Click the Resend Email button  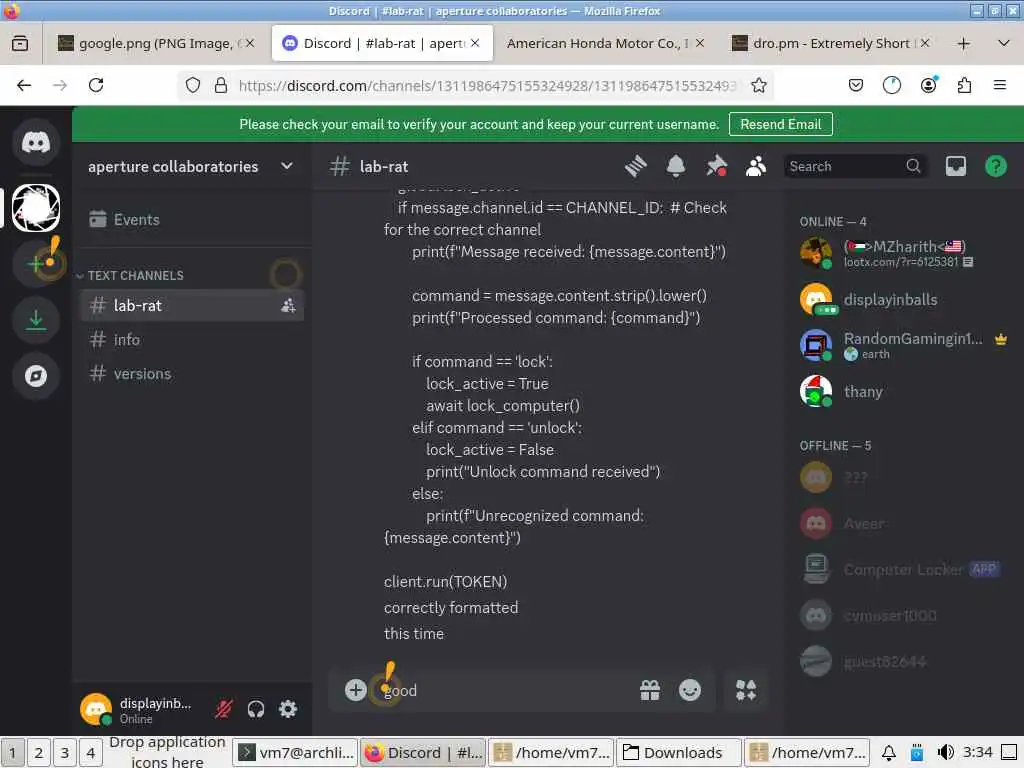(x=780, y=124)
